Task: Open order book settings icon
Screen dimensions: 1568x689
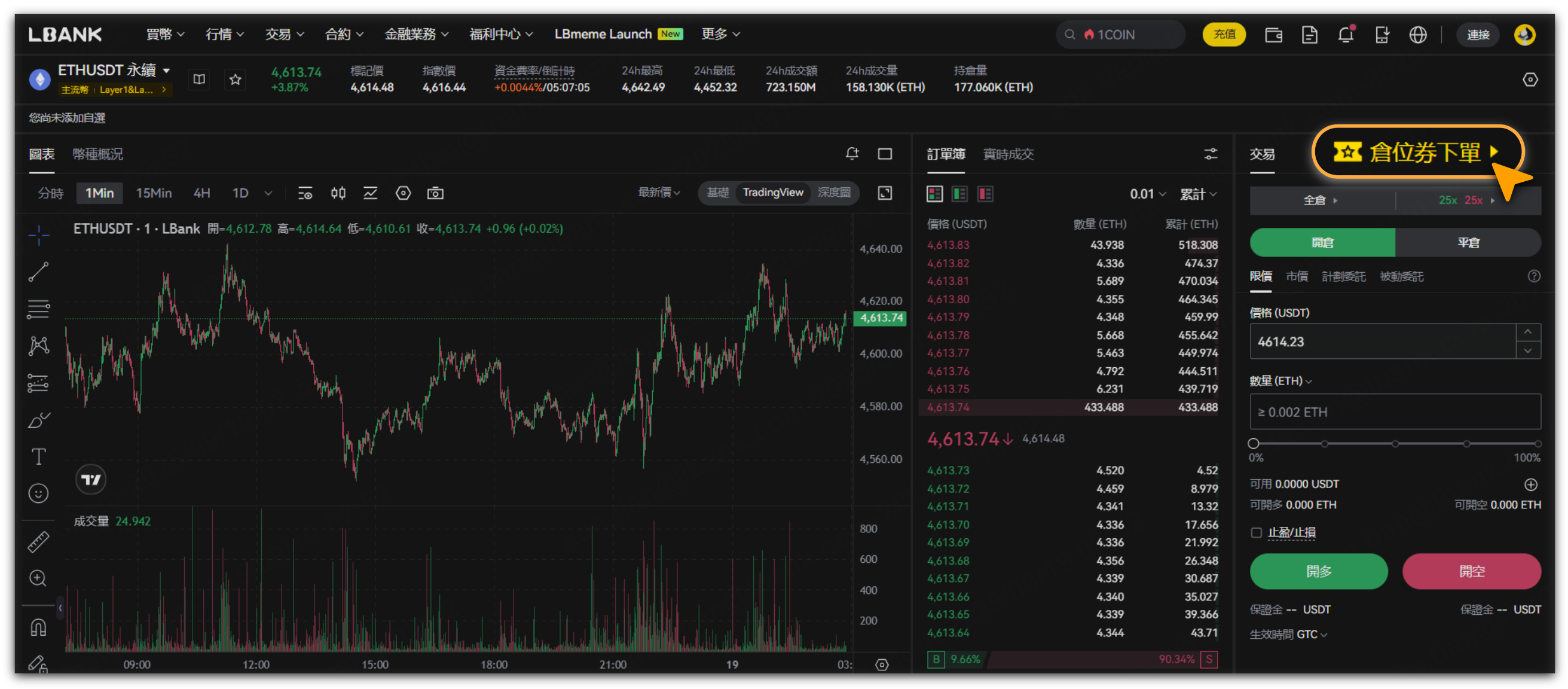Action: click(1210, 154)
